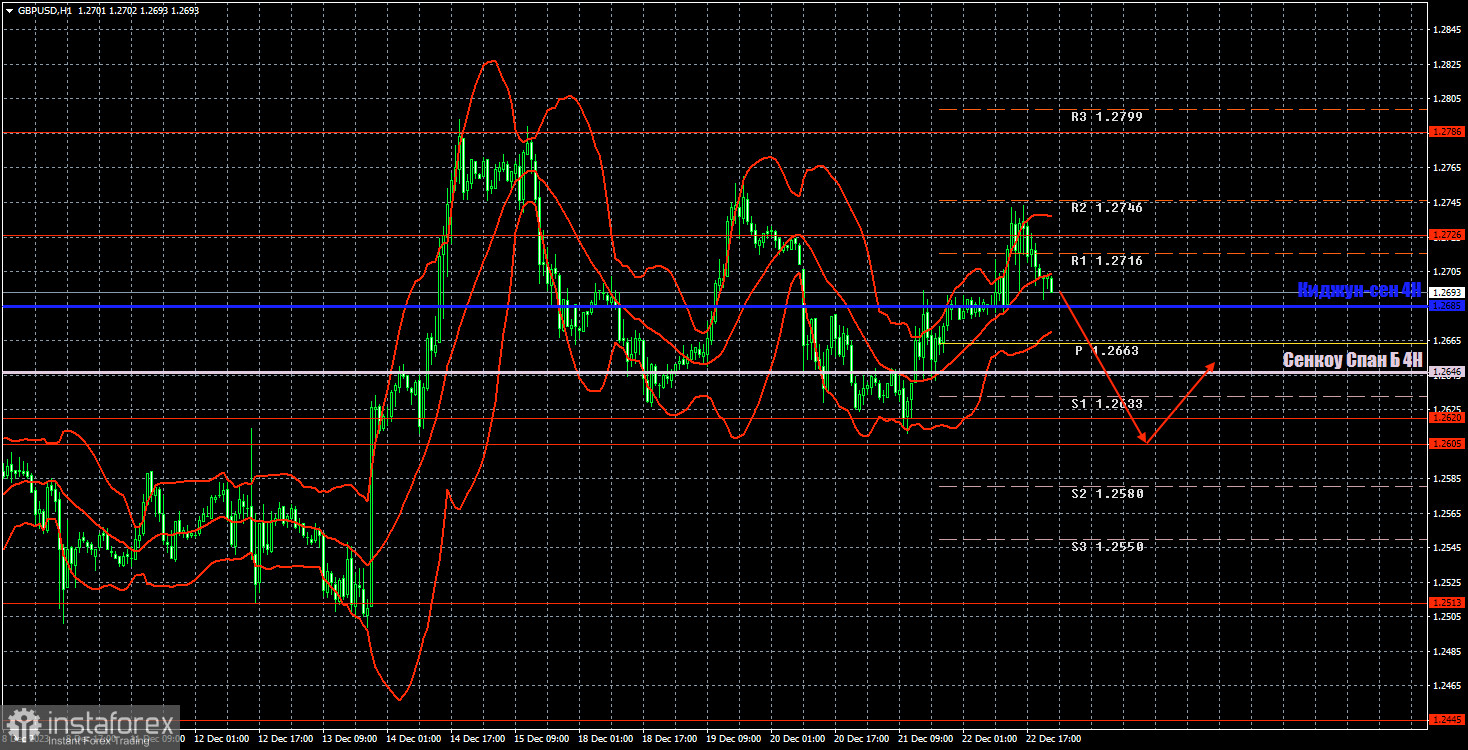Viewport: 1468px width, 750px height.
Task: Click the Киджун-сен 4H line label
Action: pos(1359,290)
